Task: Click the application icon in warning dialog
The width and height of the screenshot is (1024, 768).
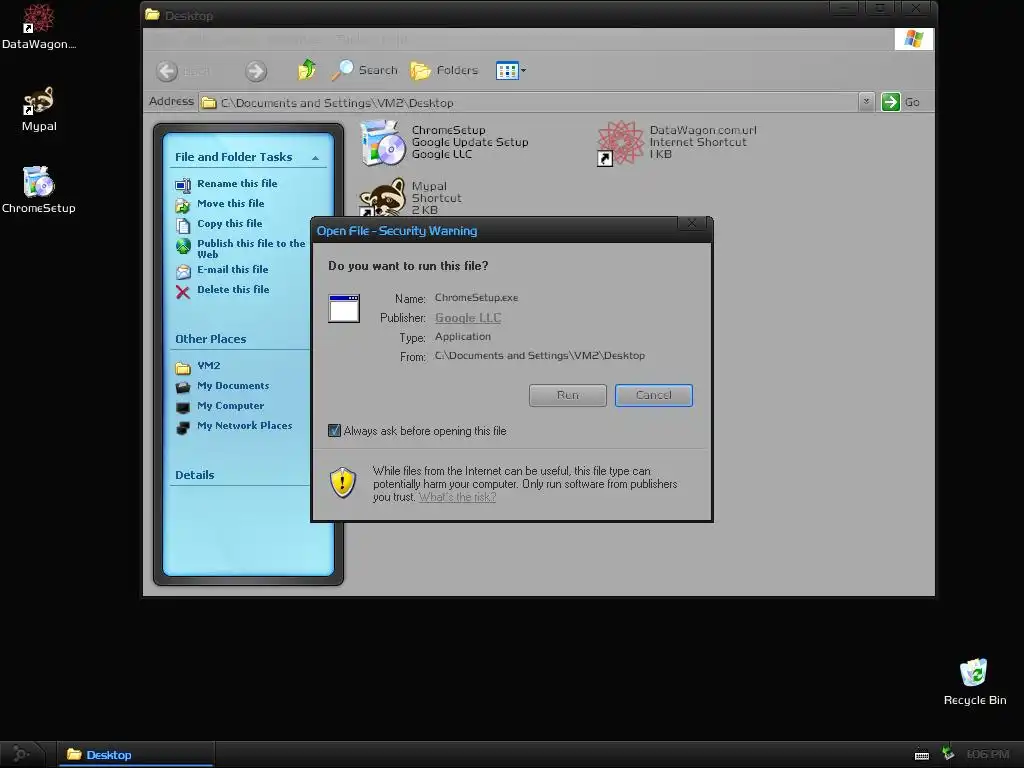Action: pyautogui.click(x=344, y=308)
